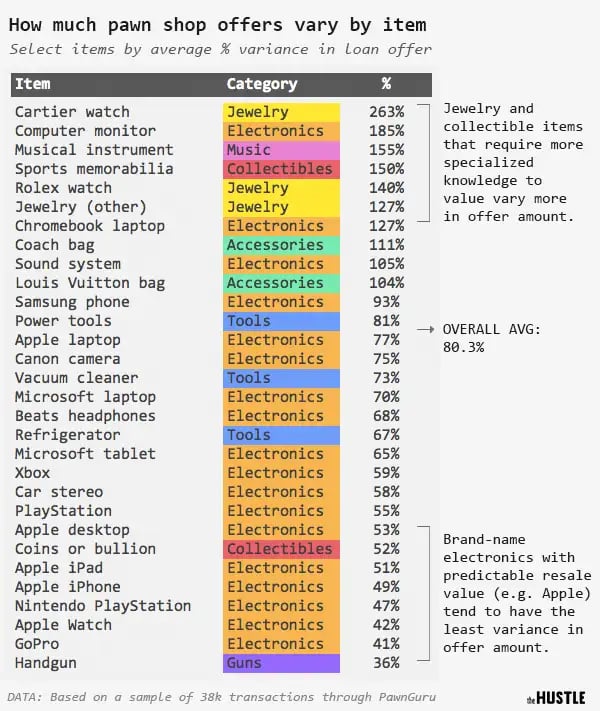This screenshot has width=600, height=711.
Task: Click the % column header
Action: pos(386,83)
